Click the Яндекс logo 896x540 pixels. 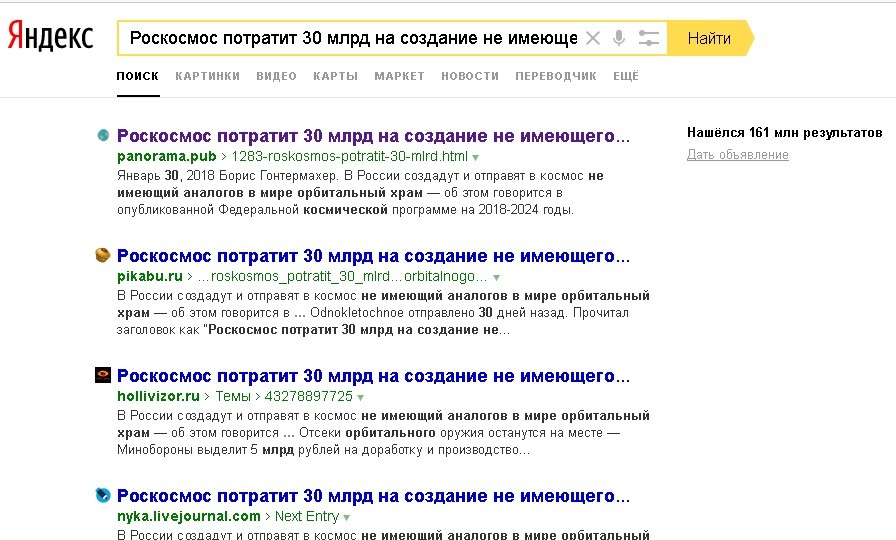50,37
